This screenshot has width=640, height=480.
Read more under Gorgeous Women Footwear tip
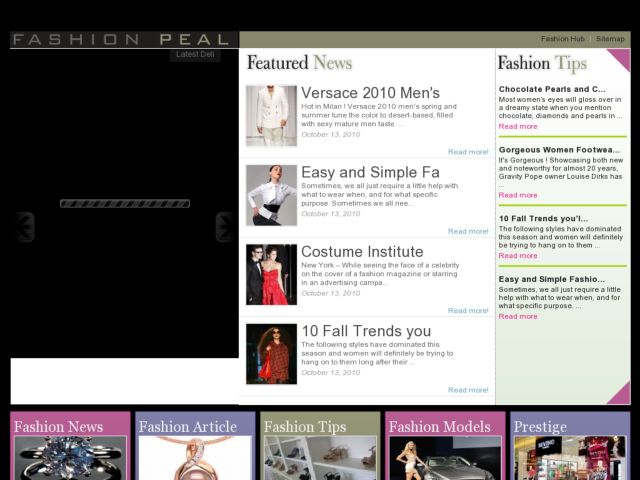point(518,196)
